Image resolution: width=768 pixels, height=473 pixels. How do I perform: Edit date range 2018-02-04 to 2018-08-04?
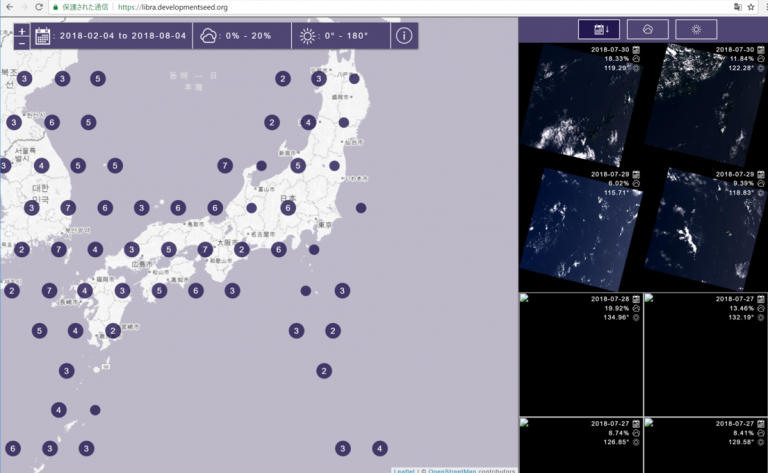[122, 36]
